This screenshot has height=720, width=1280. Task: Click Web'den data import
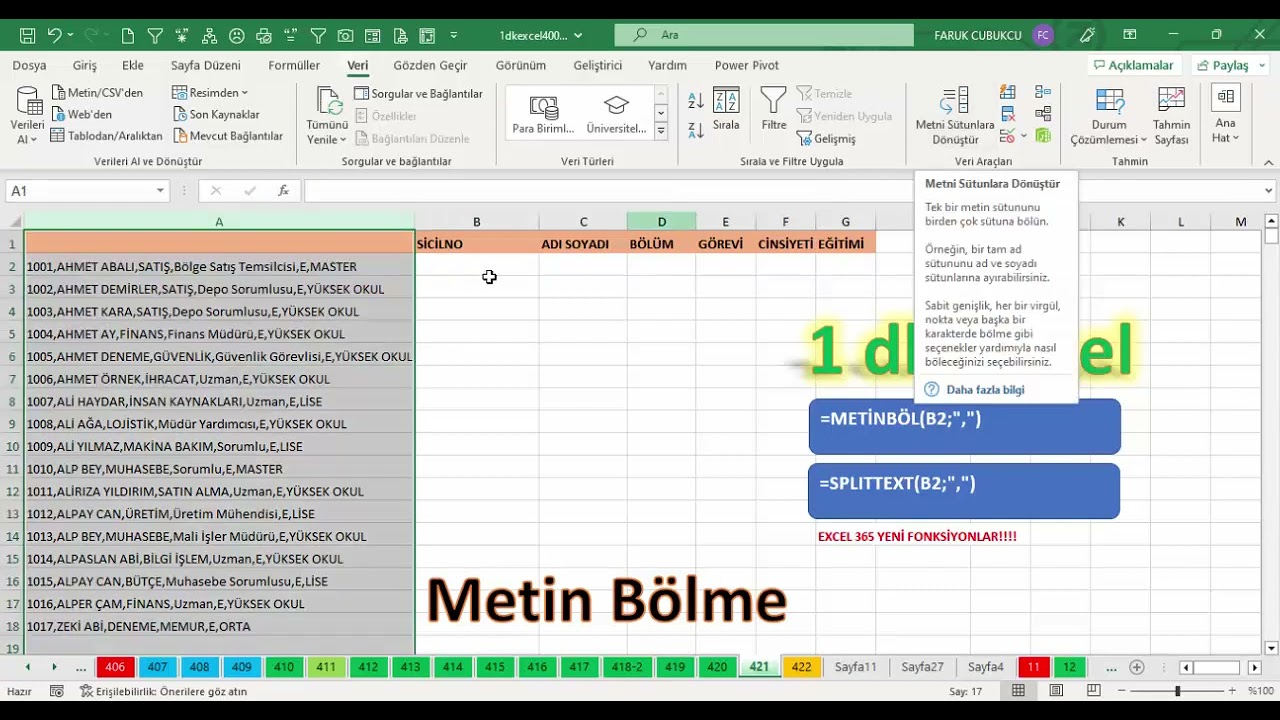82,114
